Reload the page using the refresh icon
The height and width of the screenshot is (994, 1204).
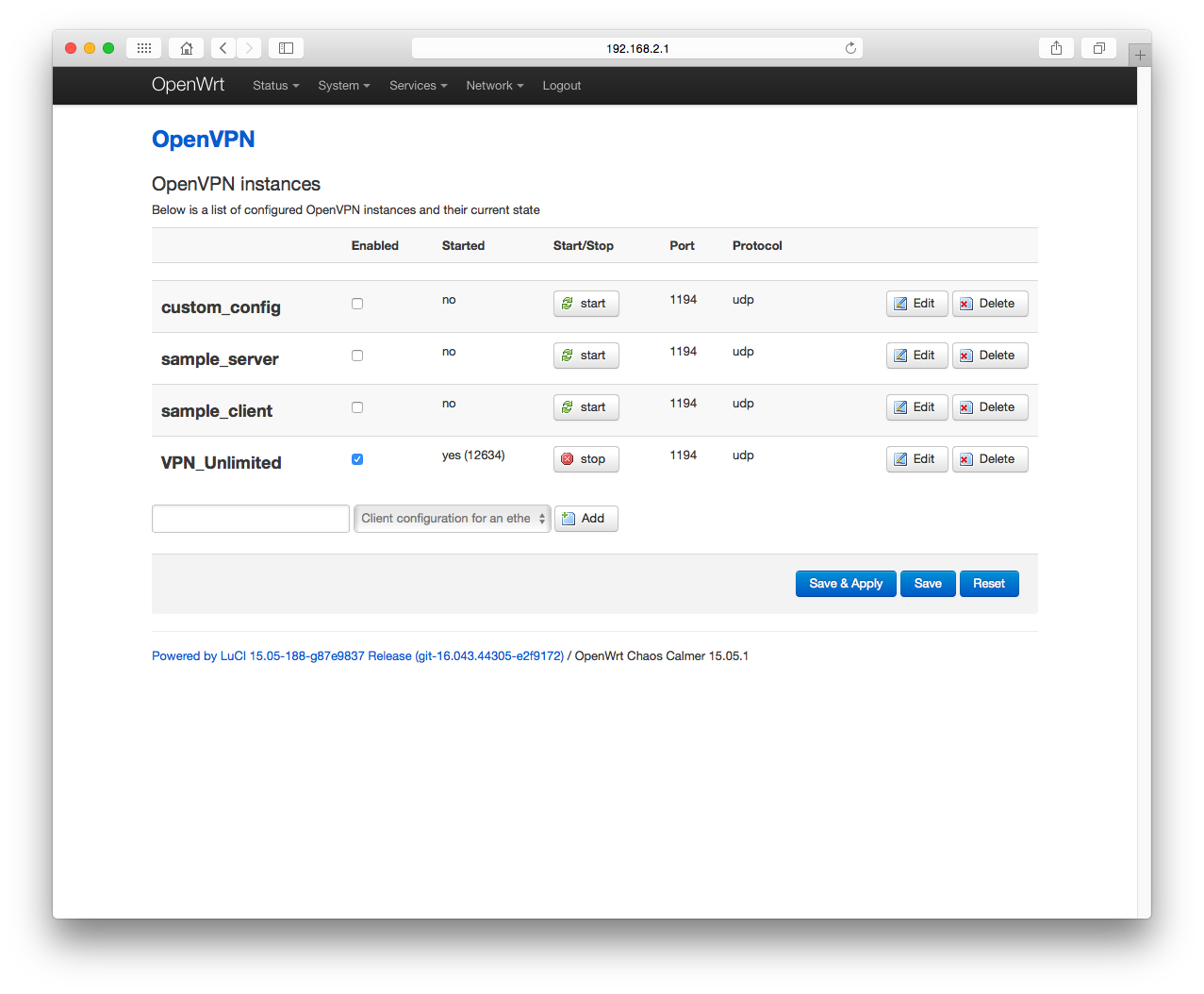850,48
